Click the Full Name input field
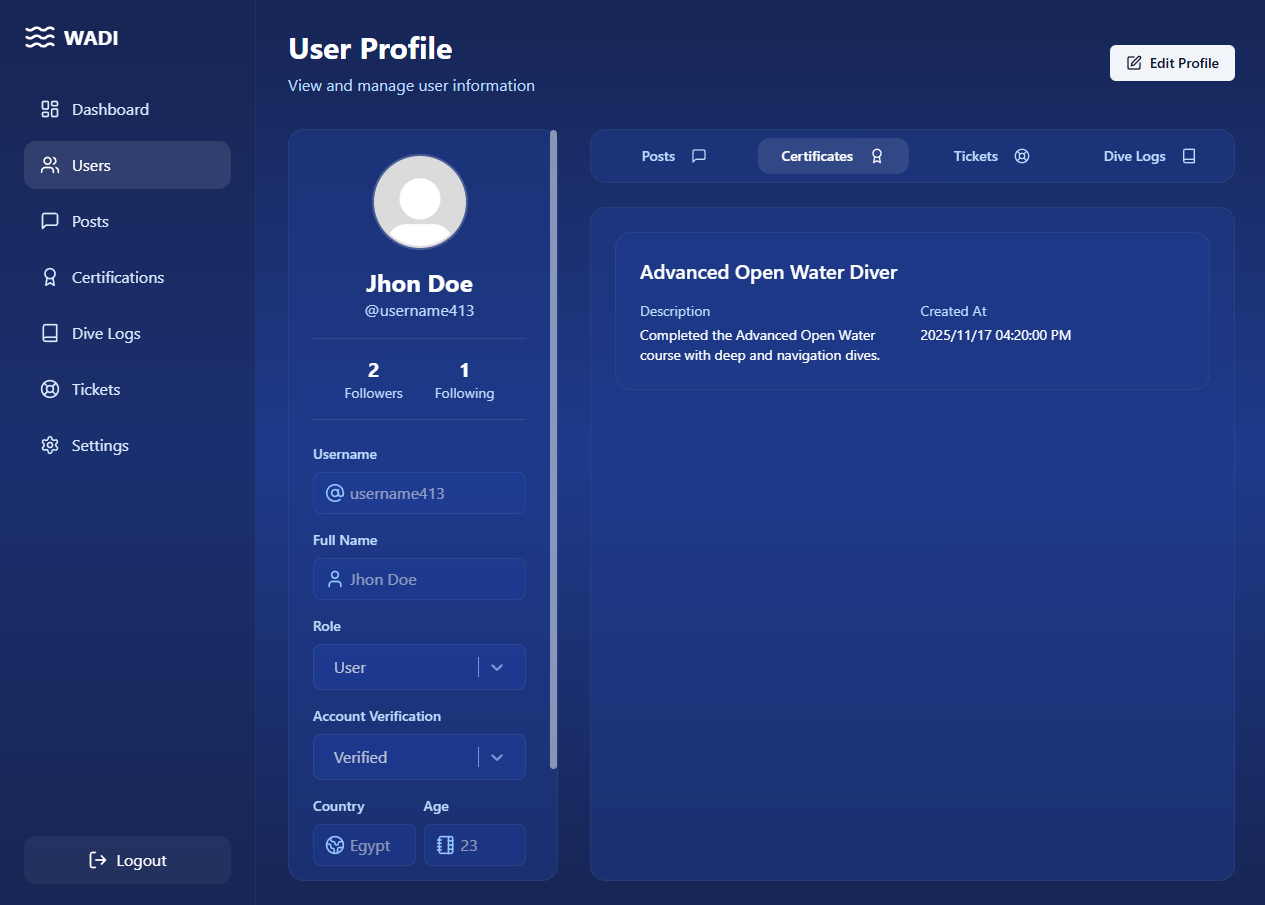Viewport: 1265px width, 905px height. [x=419, y=579]
